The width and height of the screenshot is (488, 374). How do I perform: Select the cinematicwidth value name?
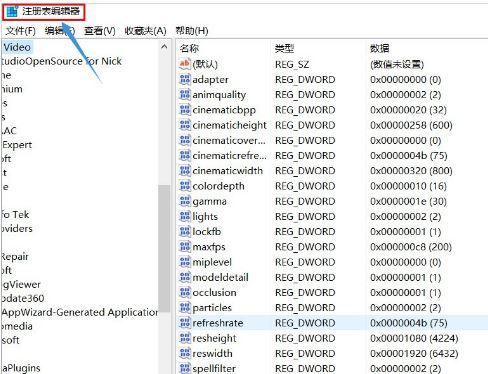(x=228, y=171)
